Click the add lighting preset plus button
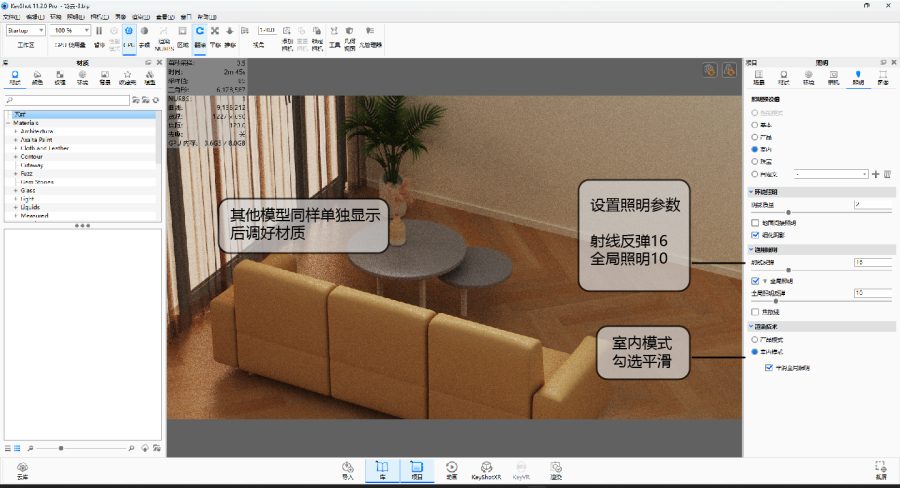The height and width of the screenshot is (488, 900). click(x=876, y=174)
